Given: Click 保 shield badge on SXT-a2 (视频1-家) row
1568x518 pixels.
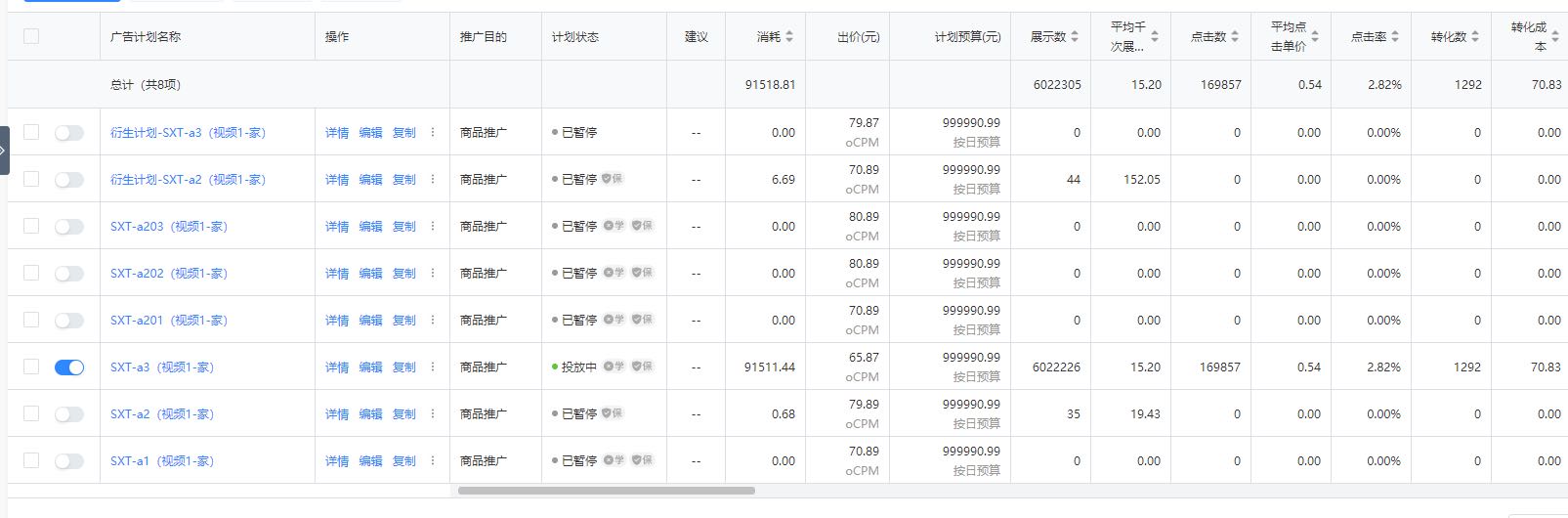Looking at the screenshot, I should (x=612, y=413).
